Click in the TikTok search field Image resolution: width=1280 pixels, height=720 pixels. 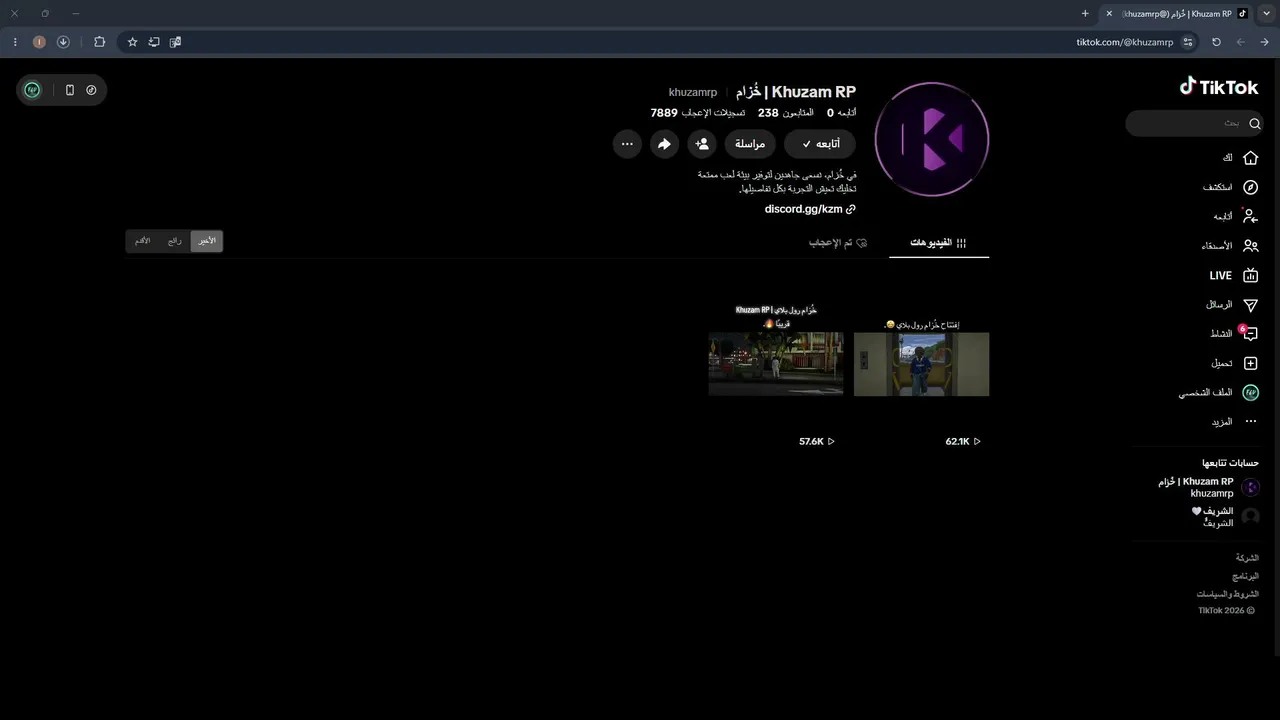point(1194,124)
